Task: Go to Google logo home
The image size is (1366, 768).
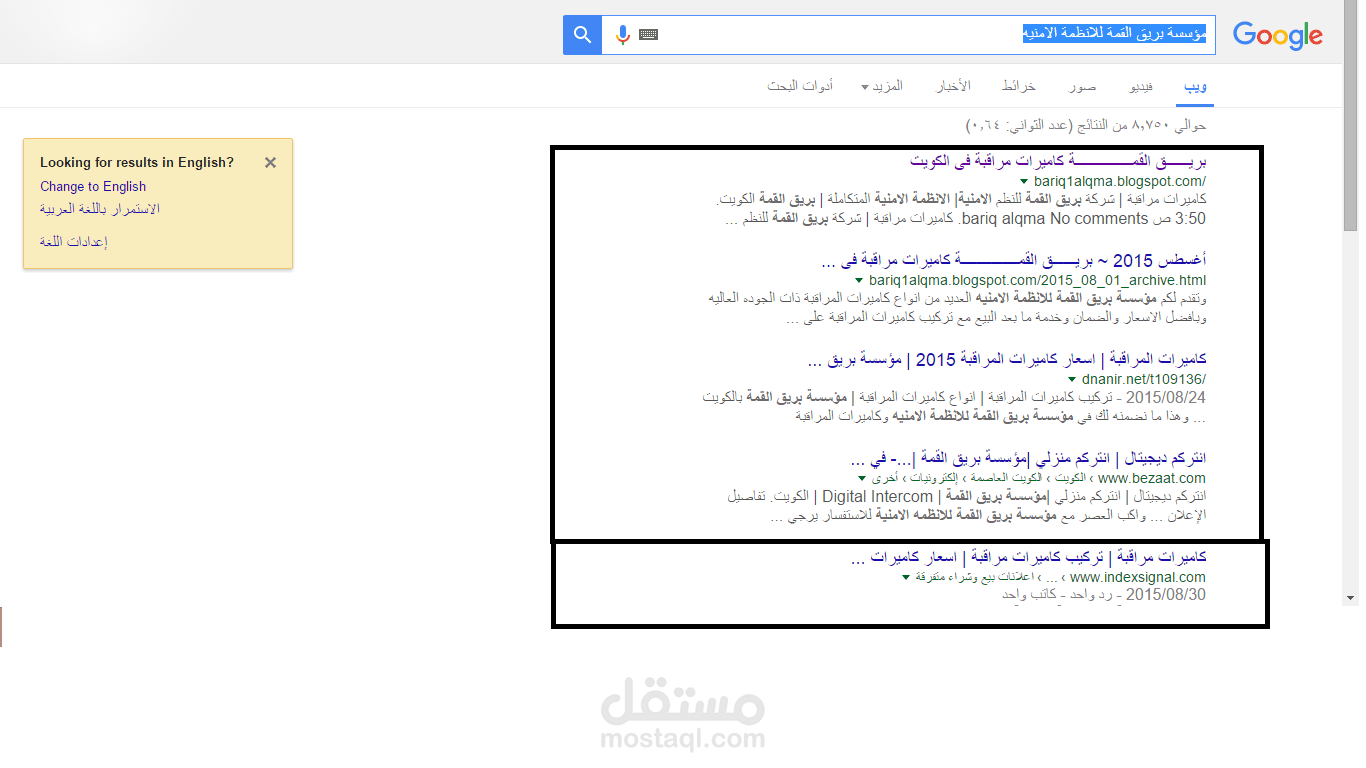Action: (x=1277, y=36)
